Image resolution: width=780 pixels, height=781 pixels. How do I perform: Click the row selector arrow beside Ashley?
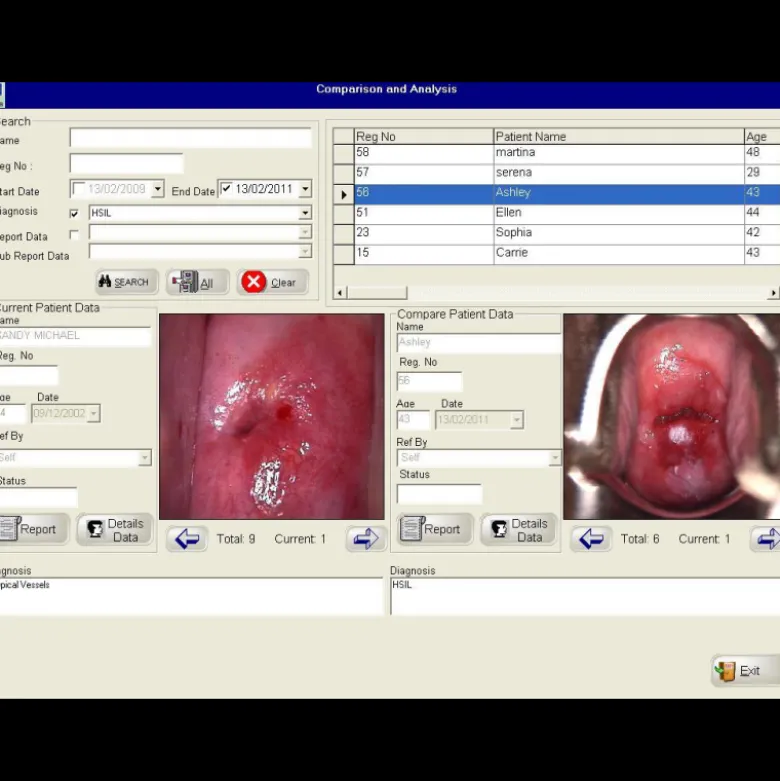(x=344, y=194)
